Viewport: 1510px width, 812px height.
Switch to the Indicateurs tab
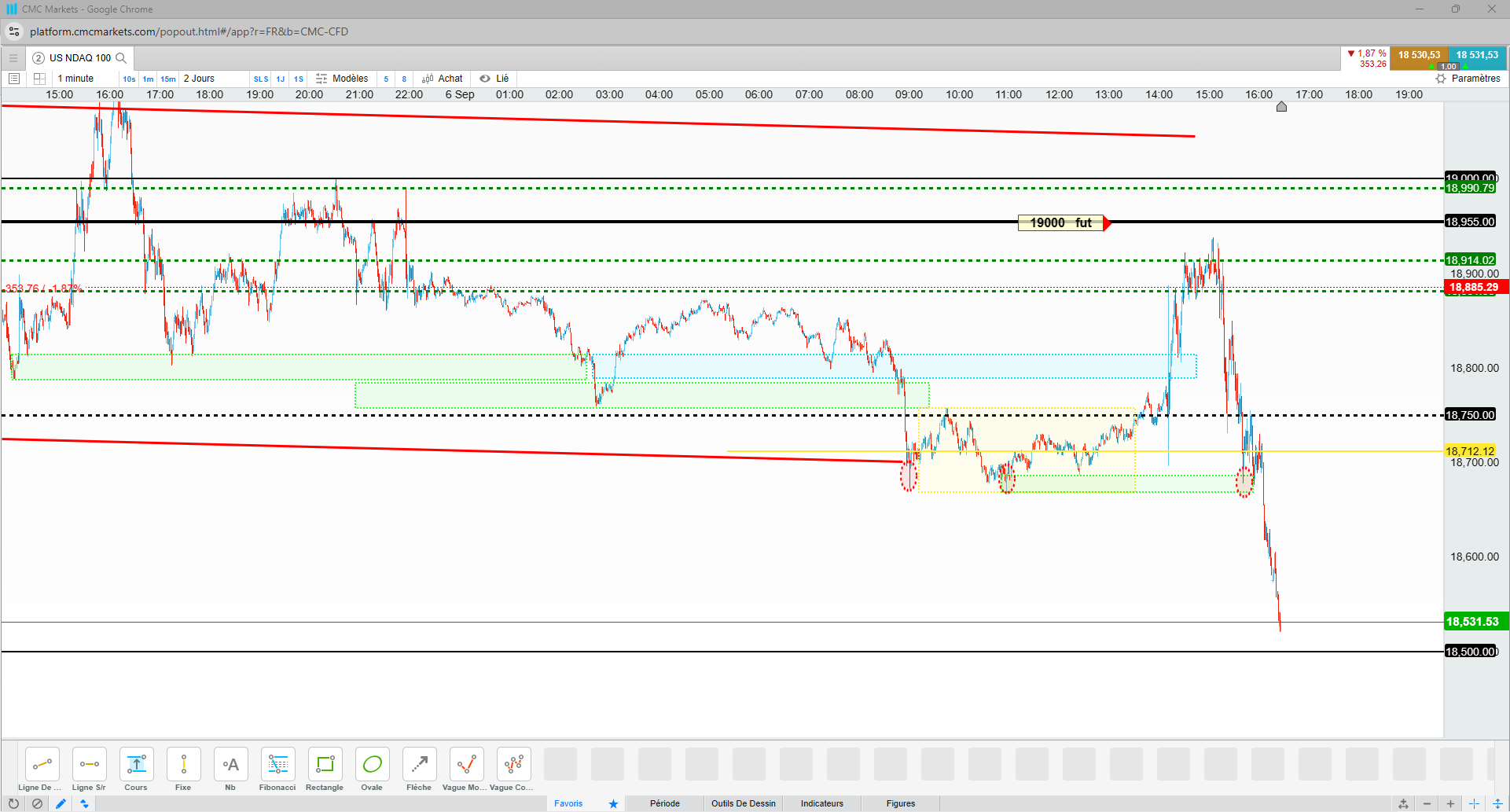pos(822,803)
